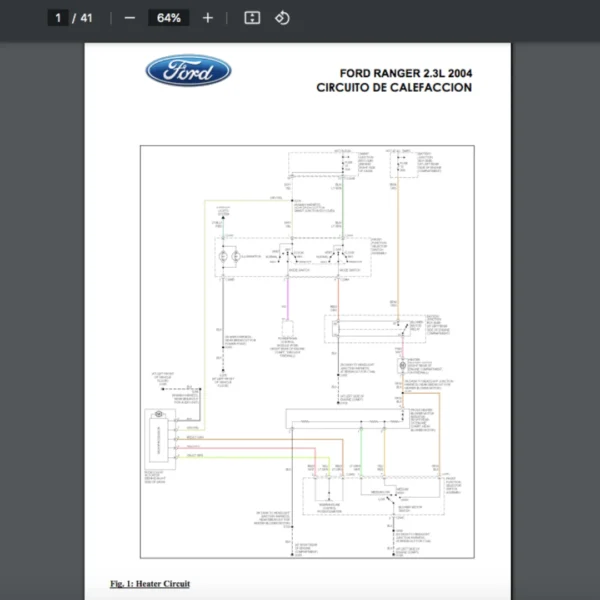Click the zoom out minus button
Image resolution: width=600 pixels, height=600 pixels.
point(130,18)
